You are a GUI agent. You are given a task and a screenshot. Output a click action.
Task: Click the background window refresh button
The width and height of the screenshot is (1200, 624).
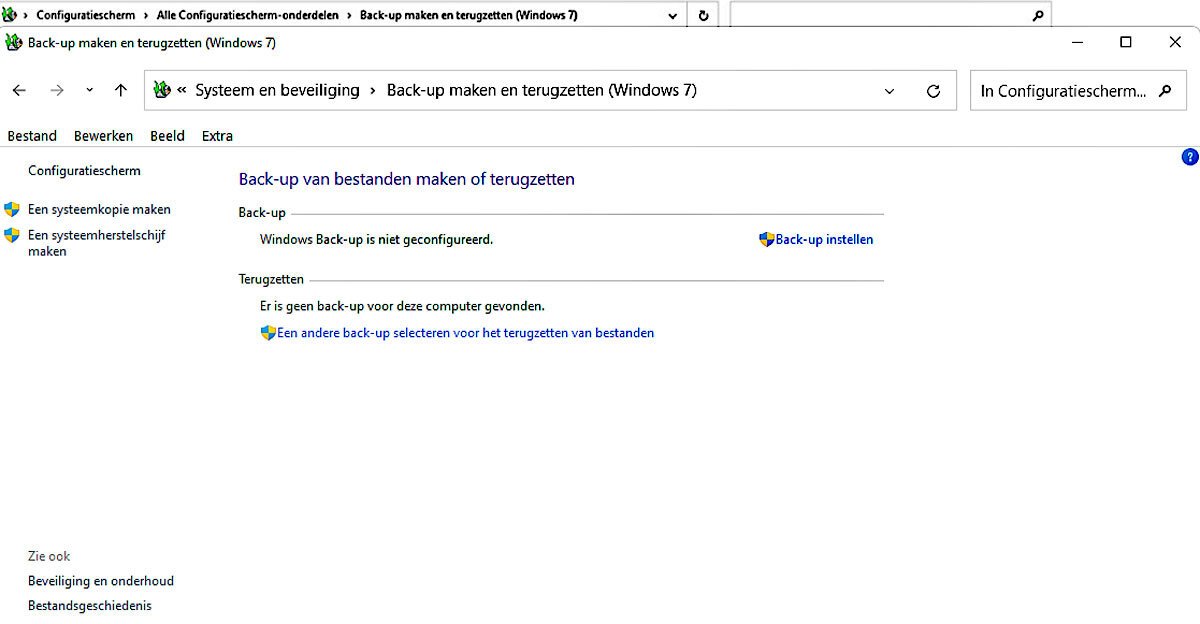pos(703,15)
